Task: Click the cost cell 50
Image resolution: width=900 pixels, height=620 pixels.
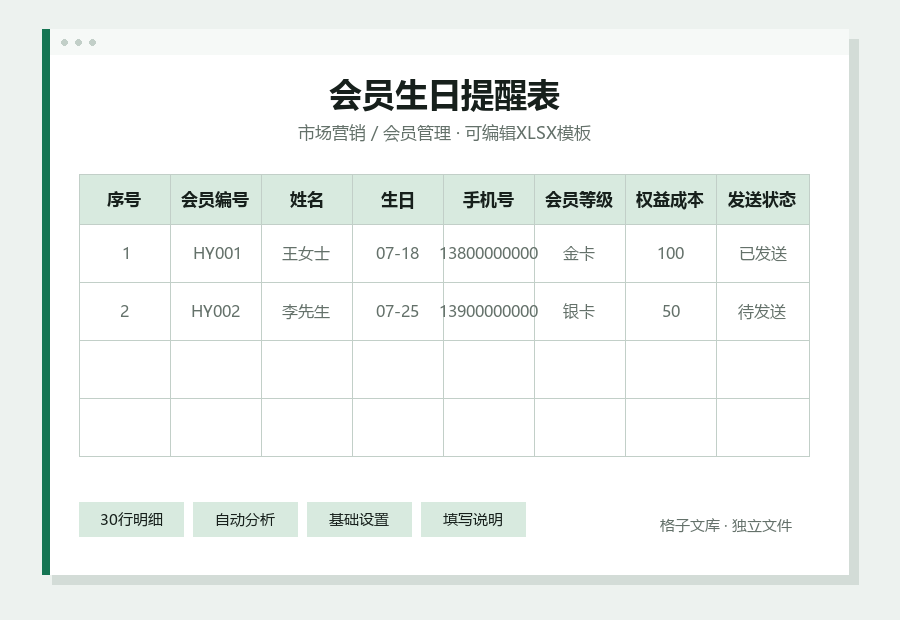Action: 670,311
